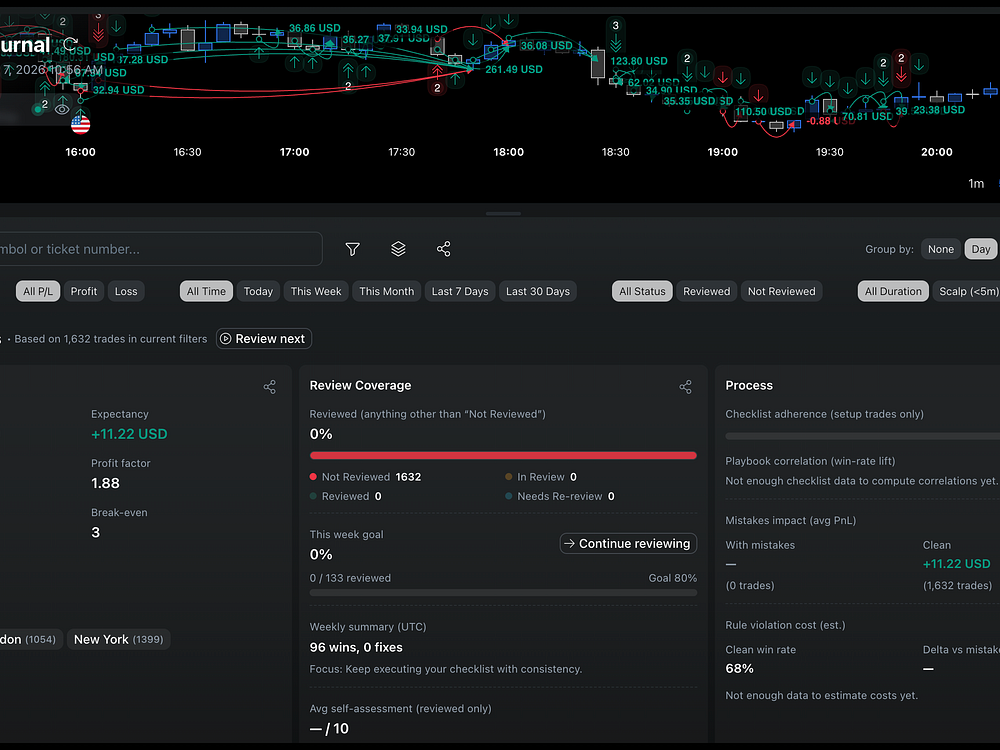The width and height of the screenshot is (1000, 750).
Task: Show only Reviewed trades
Action: click(707, 291)
